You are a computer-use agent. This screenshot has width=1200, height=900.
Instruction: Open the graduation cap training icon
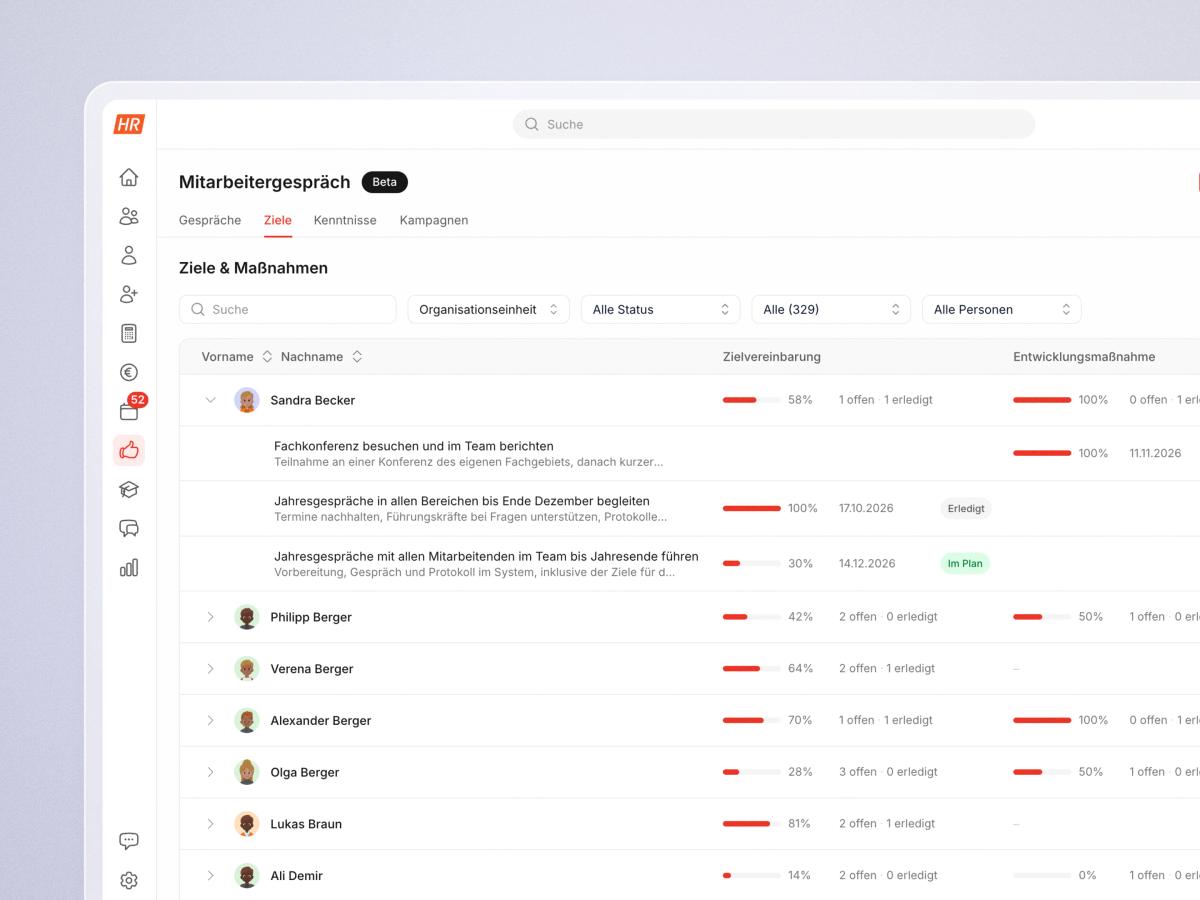129,489
